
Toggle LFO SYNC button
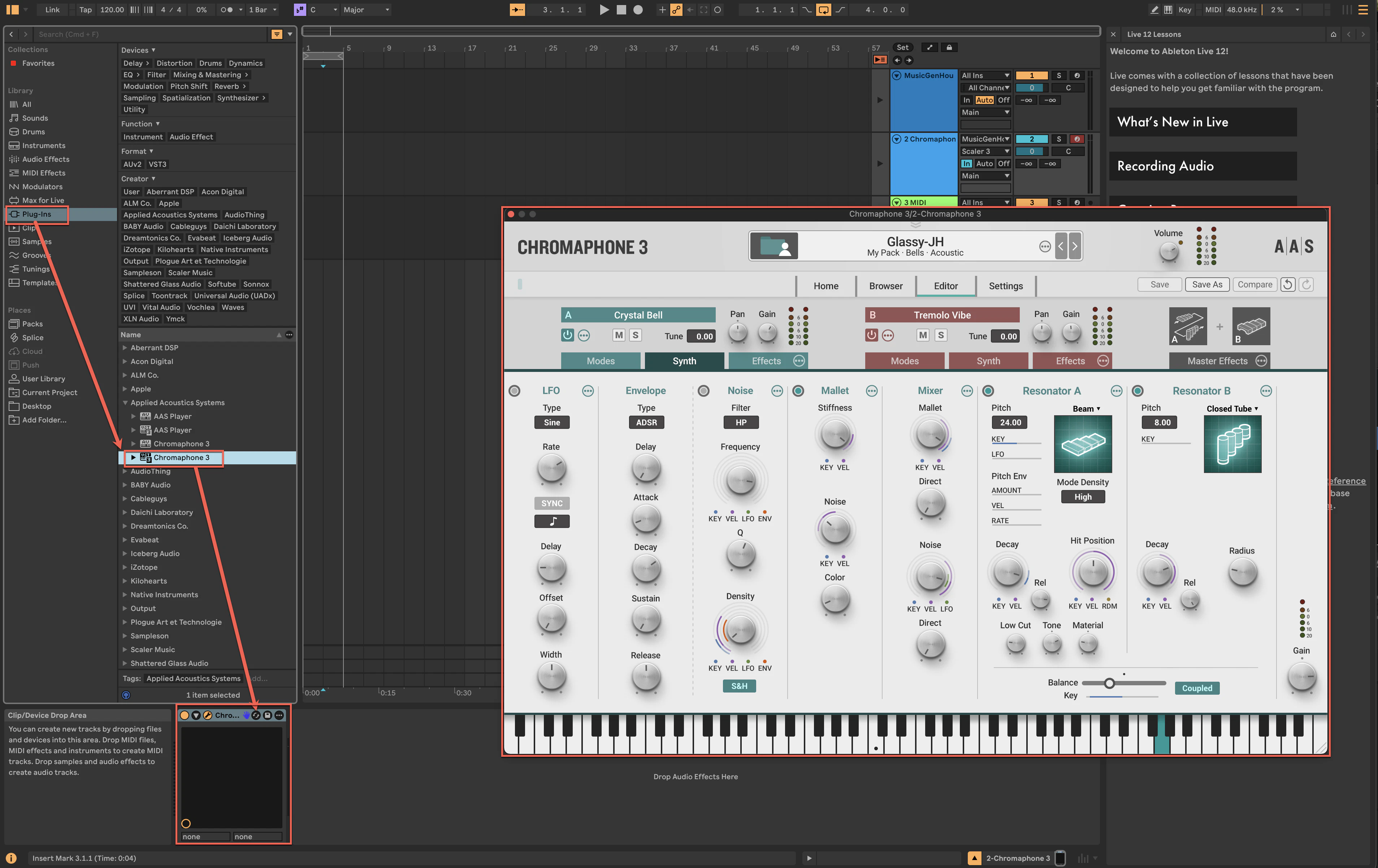(552, 504)
